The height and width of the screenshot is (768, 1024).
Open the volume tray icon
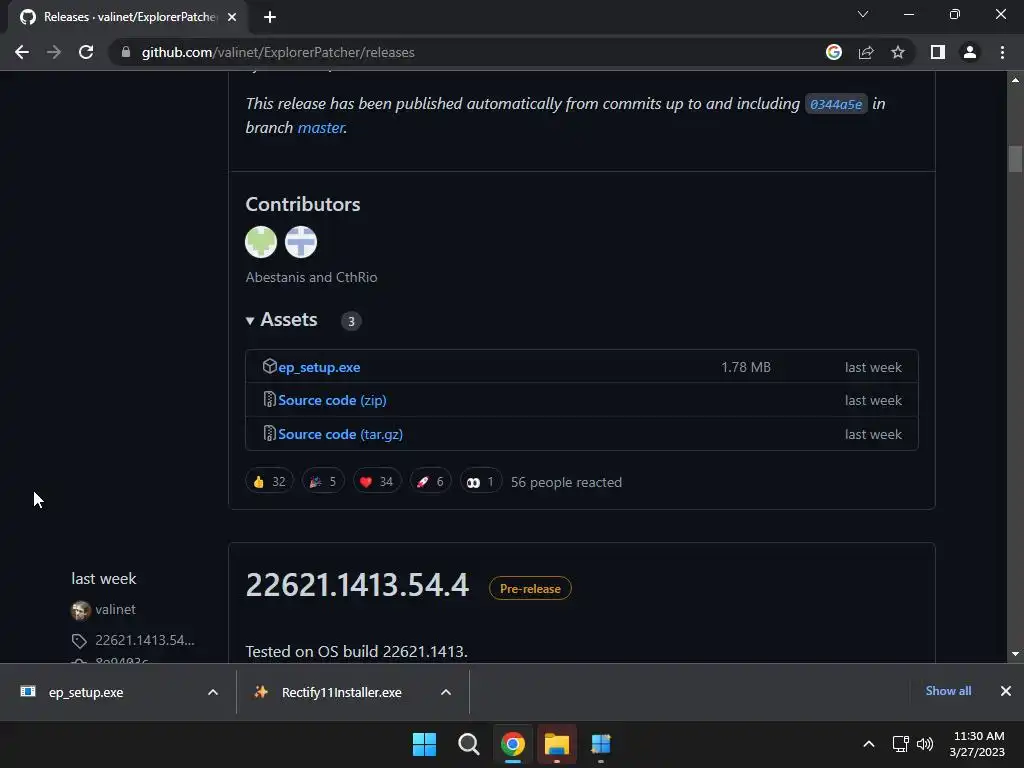925,744
